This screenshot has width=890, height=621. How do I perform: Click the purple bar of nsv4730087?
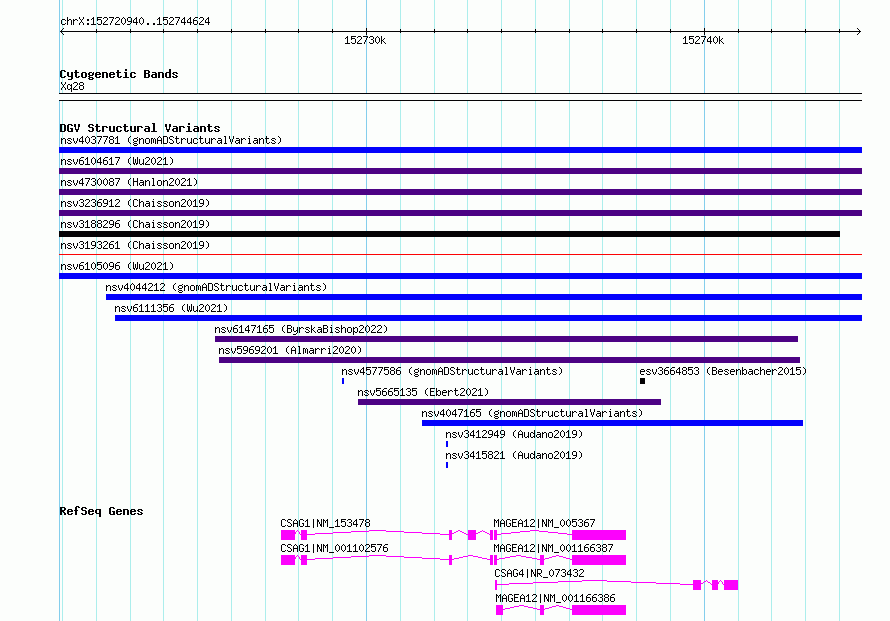click(x=460, y=192)
